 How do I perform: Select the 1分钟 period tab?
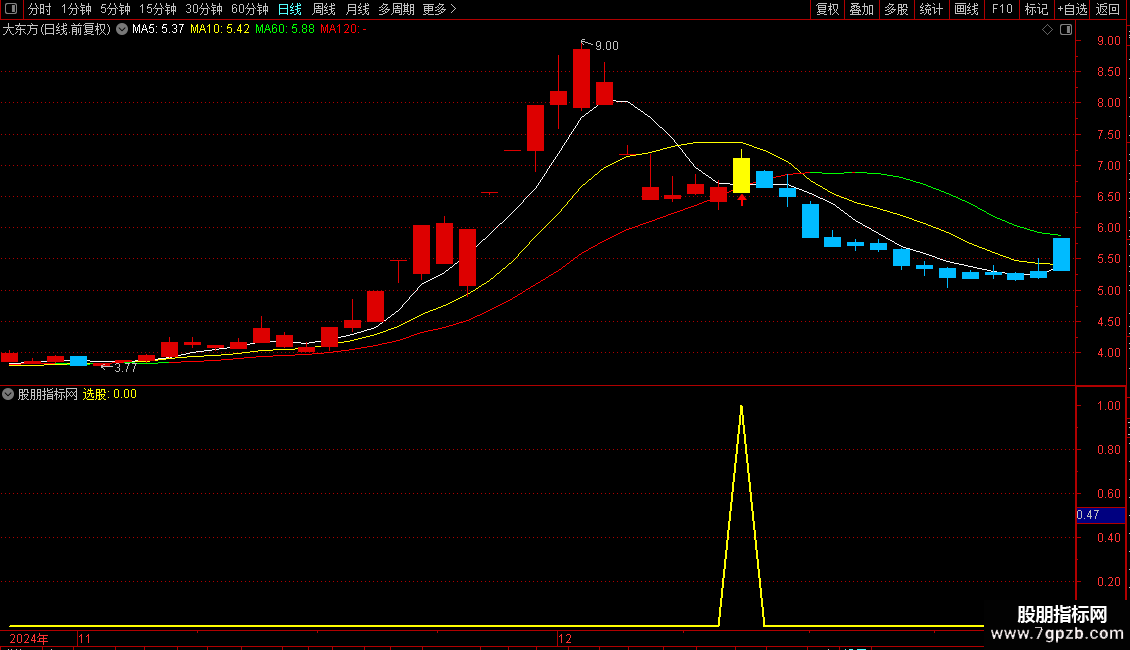(x=76, y=9)
